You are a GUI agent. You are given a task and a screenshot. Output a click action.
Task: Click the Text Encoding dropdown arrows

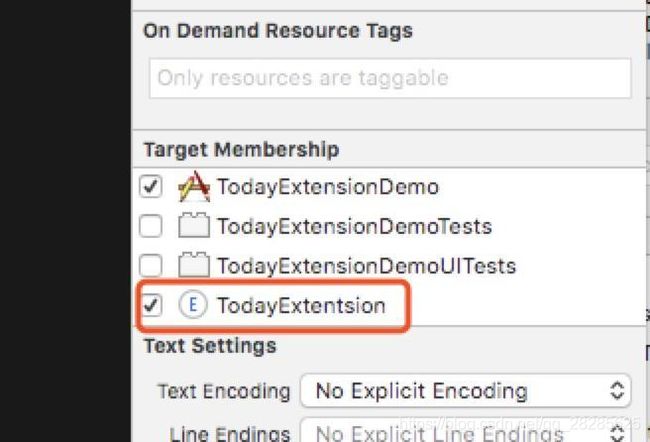tap(617, 391)
